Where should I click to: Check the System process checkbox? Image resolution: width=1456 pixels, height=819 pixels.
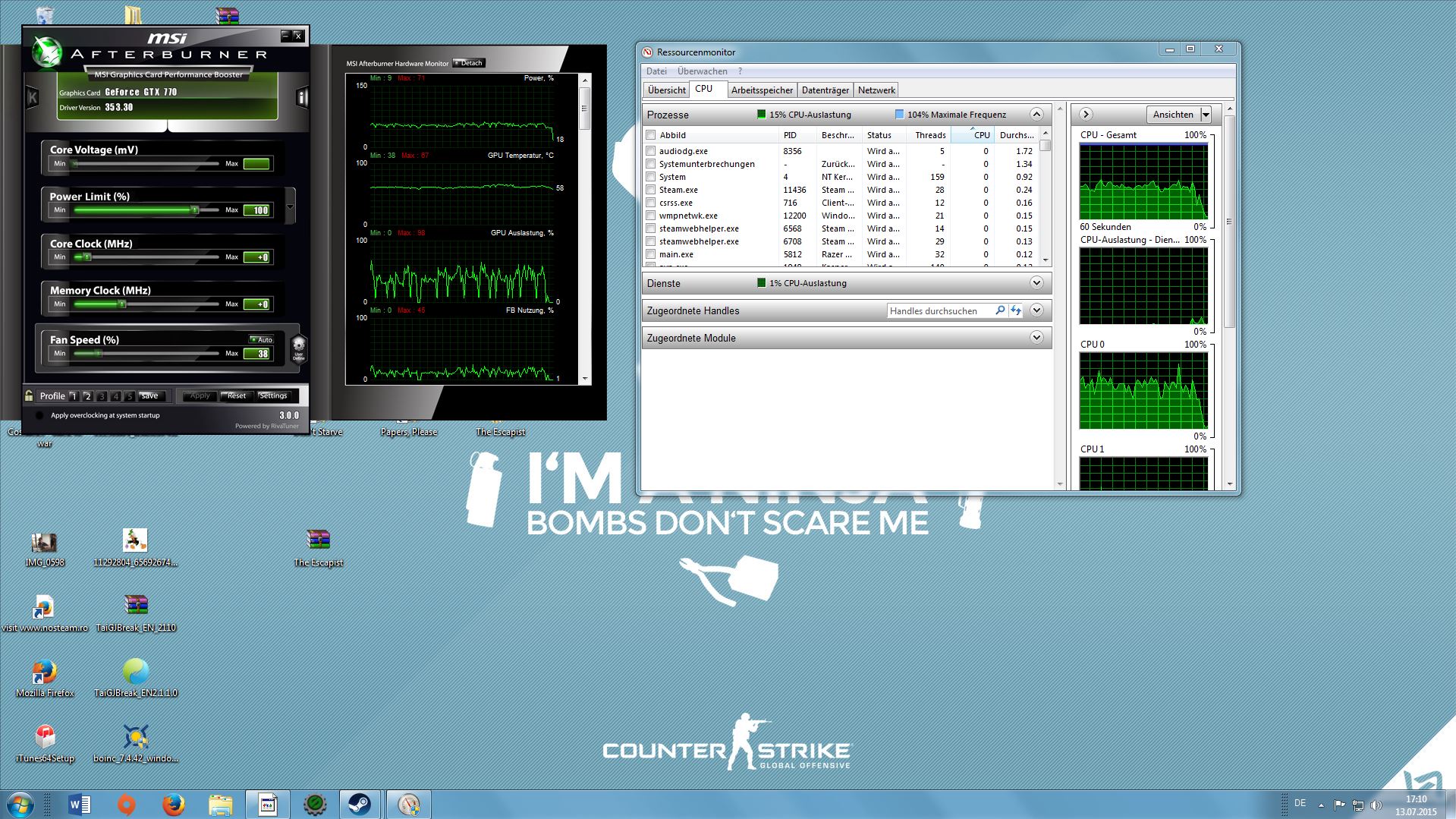650,177
